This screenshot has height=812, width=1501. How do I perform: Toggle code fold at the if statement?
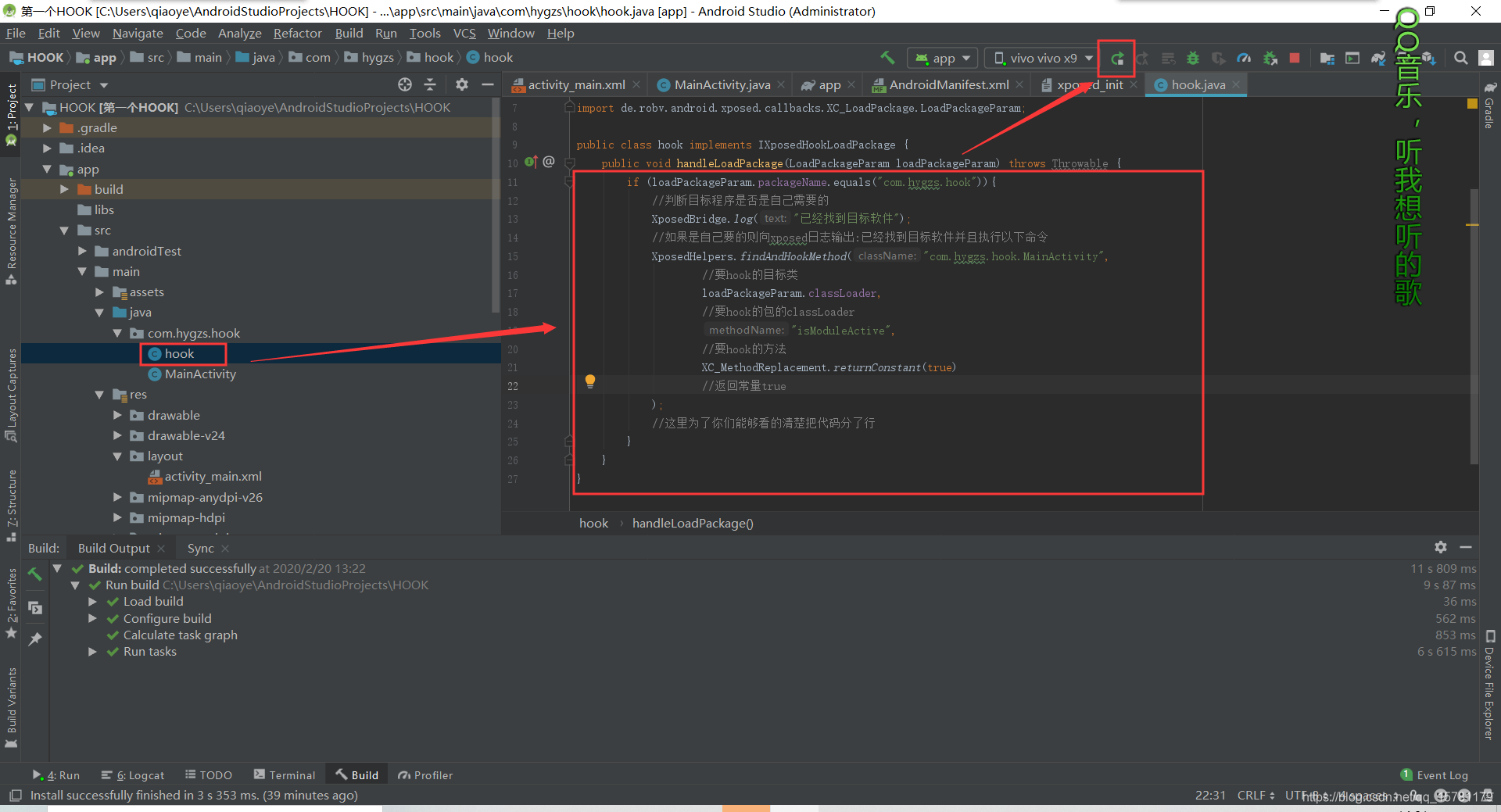pyautogui.click(x=570, y=182)
